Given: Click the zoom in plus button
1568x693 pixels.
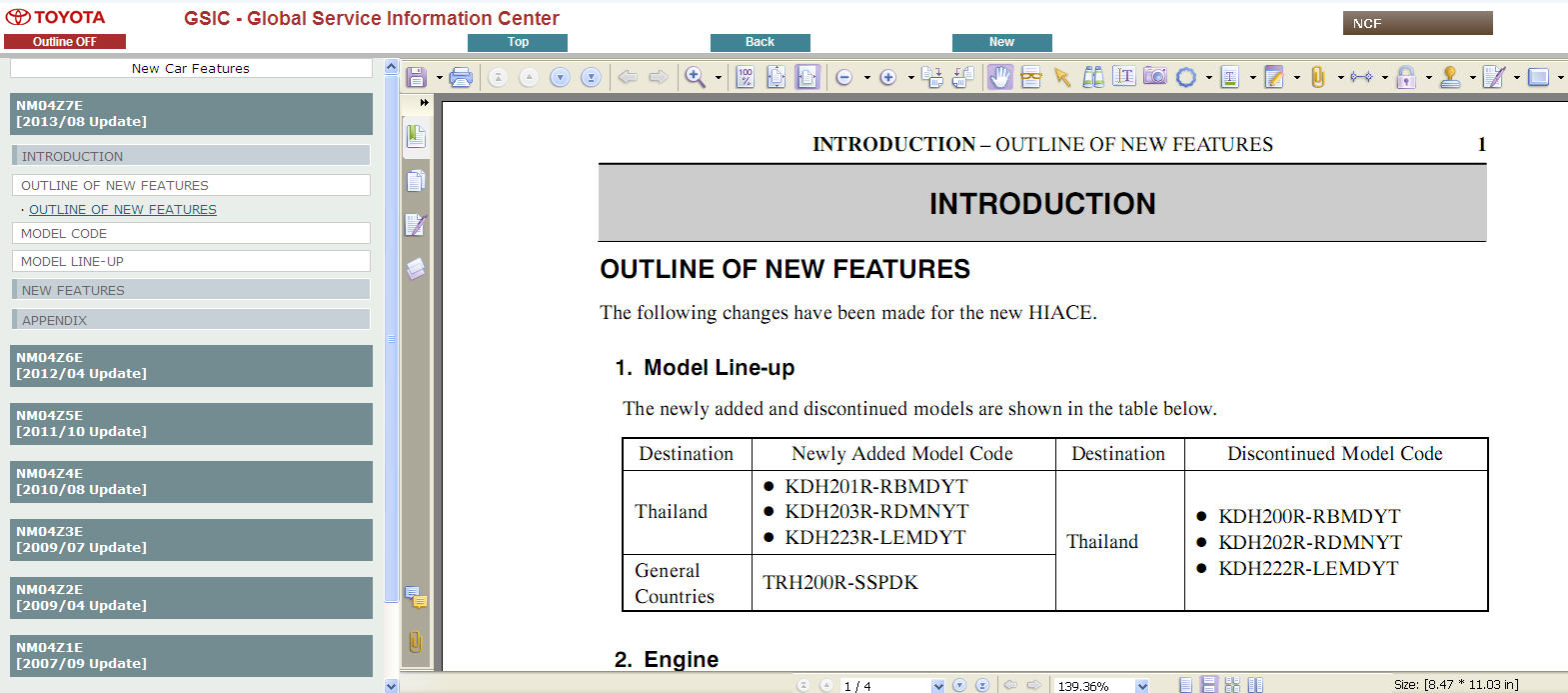Looking at the screenshot, I should click(x=887, y=77).
